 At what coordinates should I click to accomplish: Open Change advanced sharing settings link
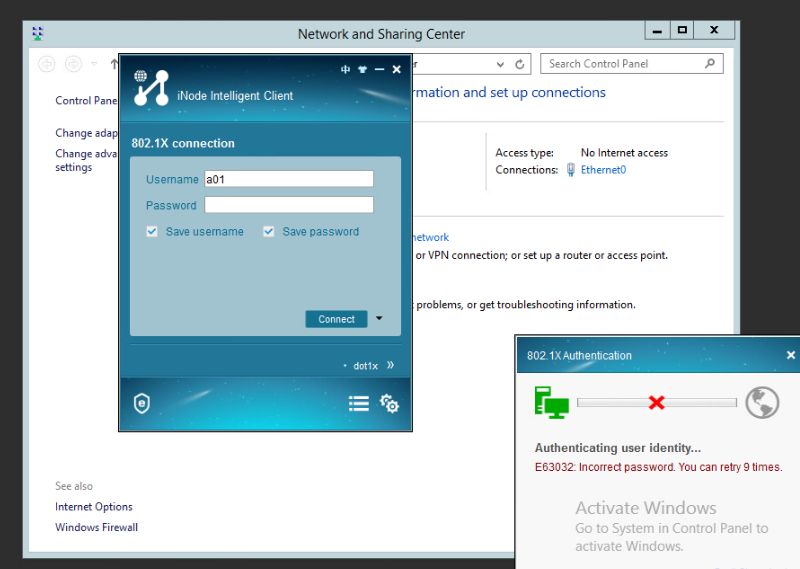point(87,160)
